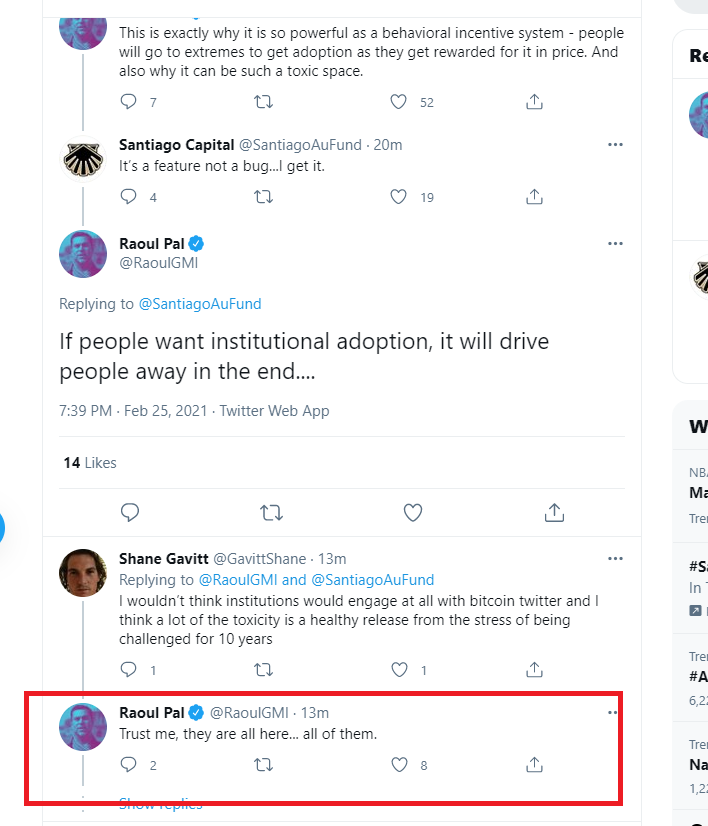Viewport: 708px width, 826px height.
Task: Open the tweet timestamp 7:39 PM Feb 25, 2021
Action: (x=134, y=410)
